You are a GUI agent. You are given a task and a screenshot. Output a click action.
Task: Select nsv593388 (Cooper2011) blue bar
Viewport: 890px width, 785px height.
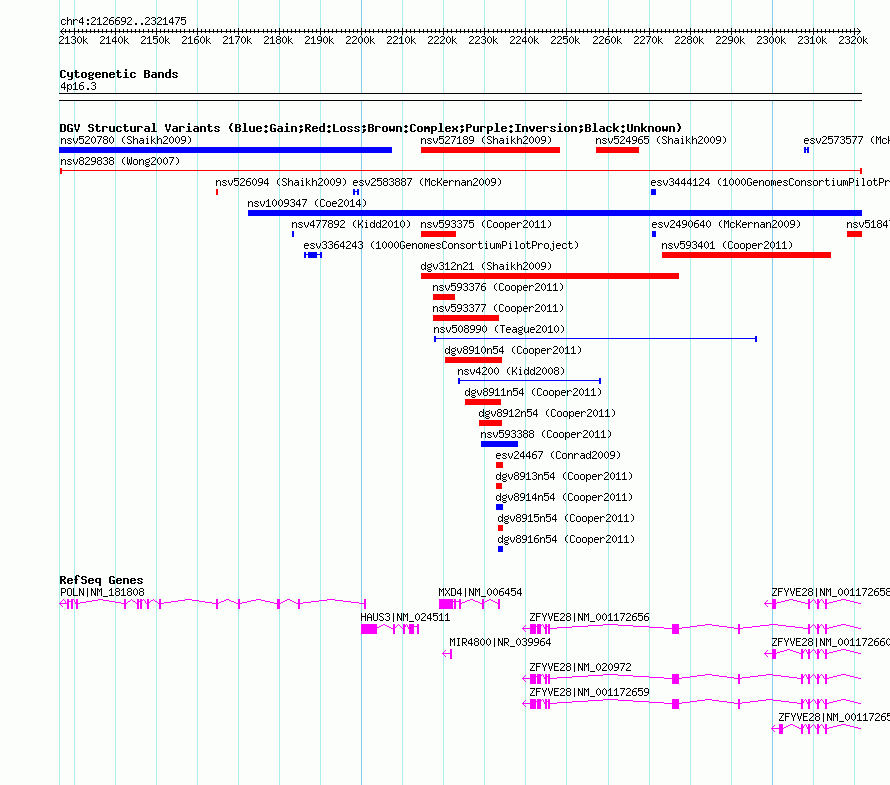(499, 444)
